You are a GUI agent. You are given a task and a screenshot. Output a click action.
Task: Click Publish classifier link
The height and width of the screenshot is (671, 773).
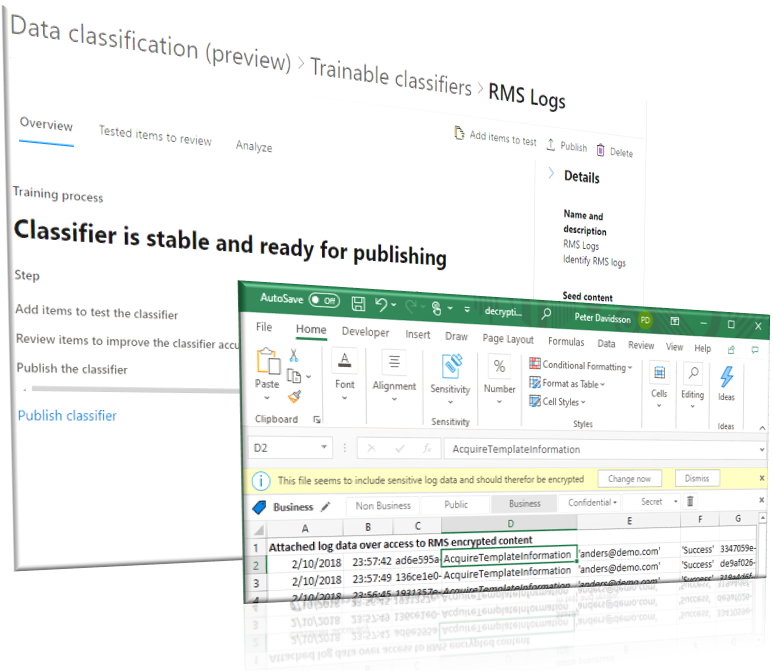point(67,415)
